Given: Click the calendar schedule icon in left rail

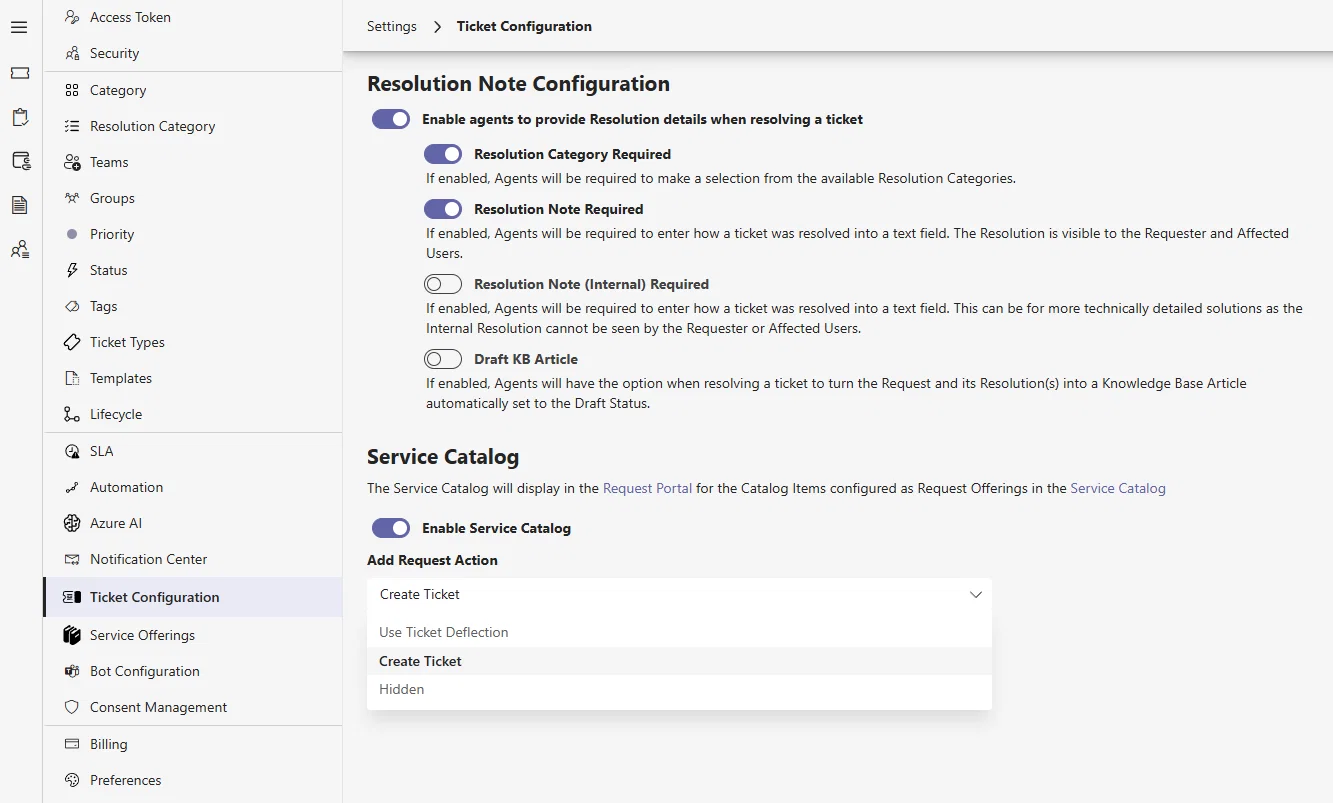Looking at the screenshot, I should click(x=20, y=161).
